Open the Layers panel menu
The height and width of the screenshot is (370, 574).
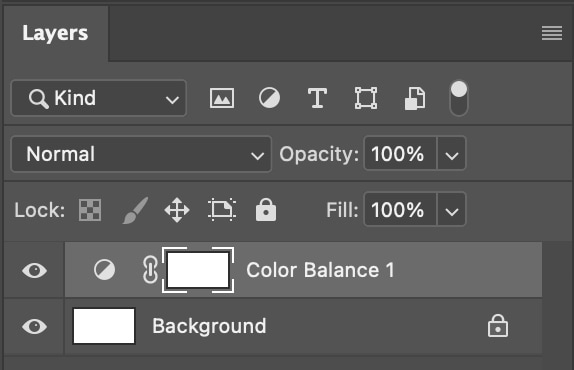(x=552, y=33)
